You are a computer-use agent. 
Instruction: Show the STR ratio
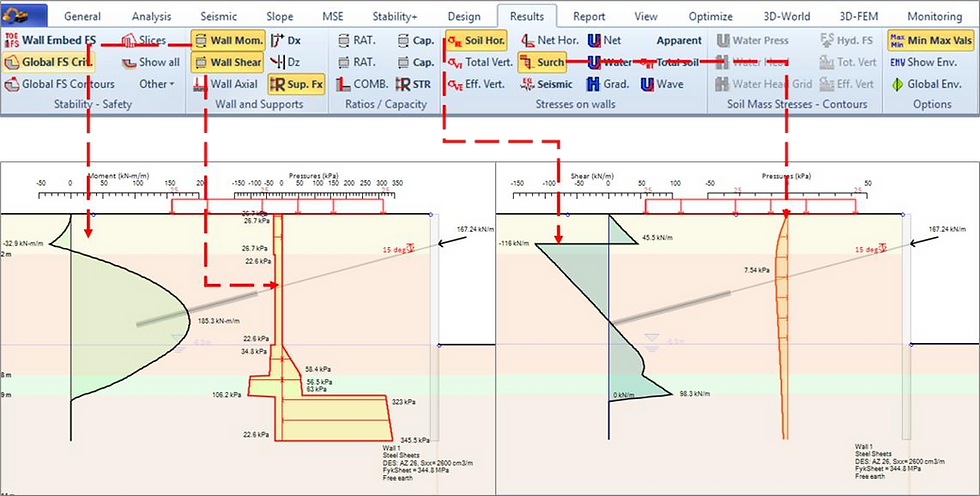(414, 84)
